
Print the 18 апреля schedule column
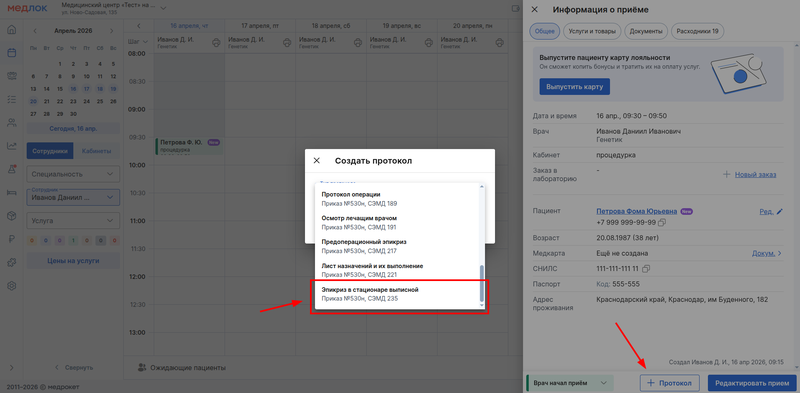click(358, 42)
